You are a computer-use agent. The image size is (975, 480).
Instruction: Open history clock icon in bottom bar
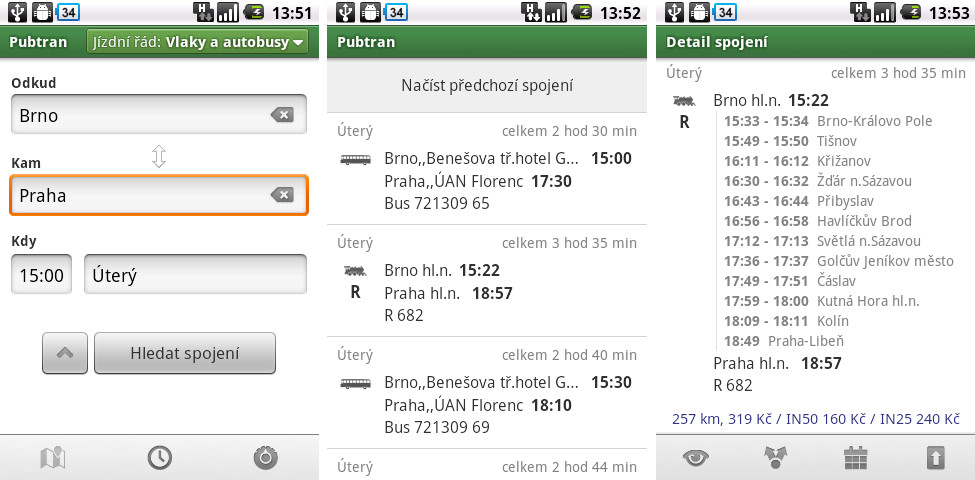(160, 458)
